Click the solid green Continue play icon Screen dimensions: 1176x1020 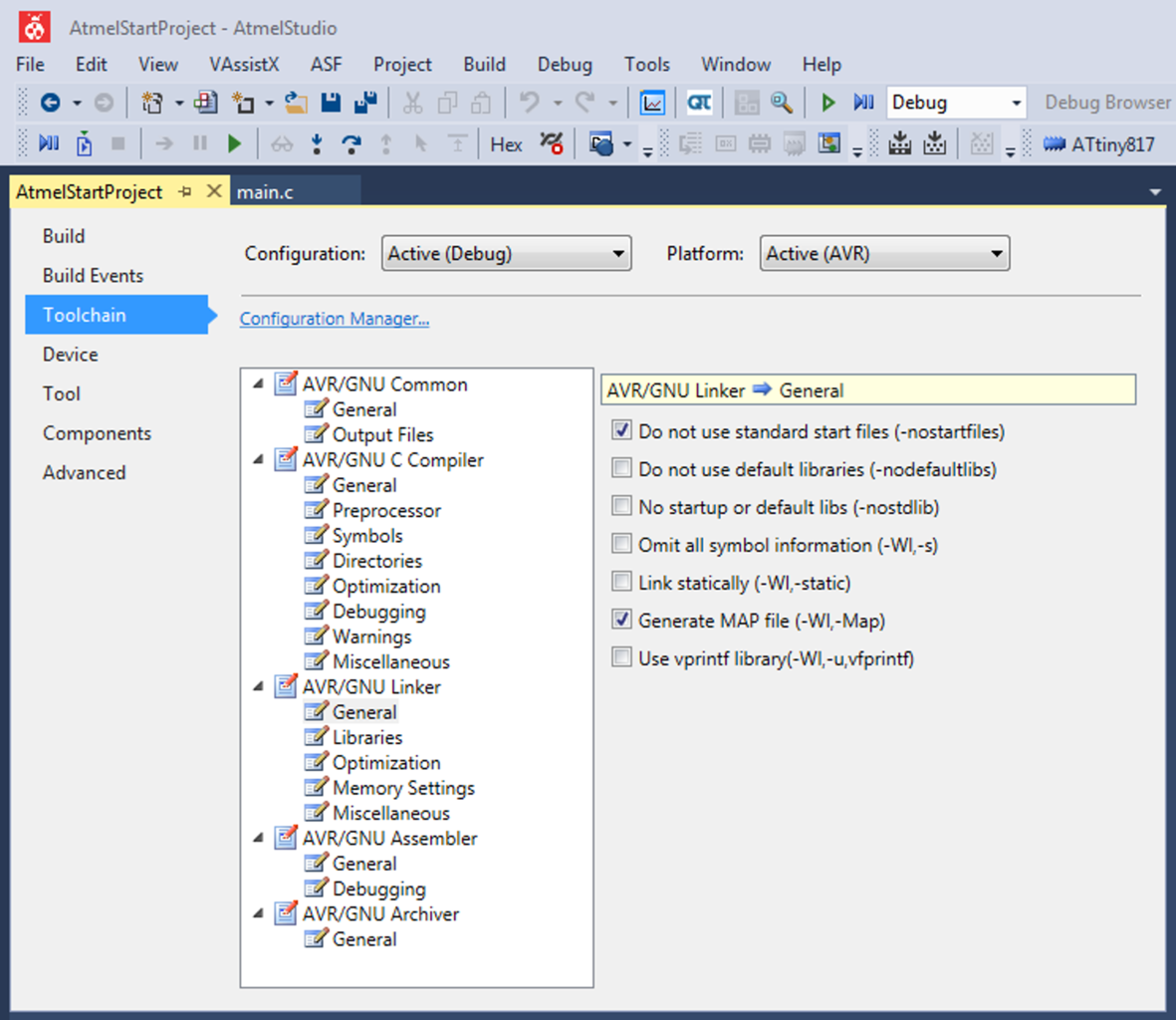235,143
